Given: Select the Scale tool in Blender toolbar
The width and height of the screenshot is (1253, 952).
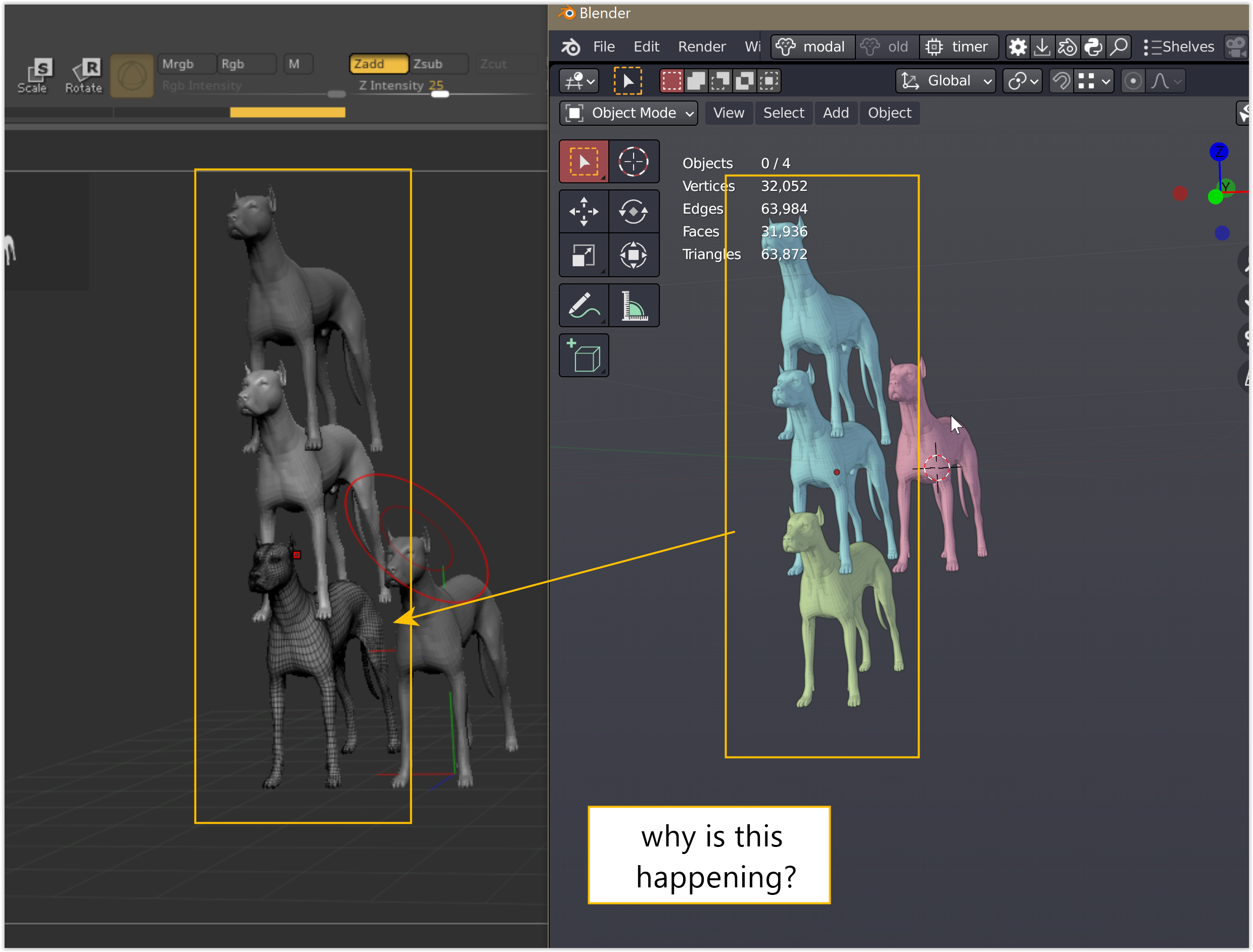Looking at the screenshot, I should [584, 255].
